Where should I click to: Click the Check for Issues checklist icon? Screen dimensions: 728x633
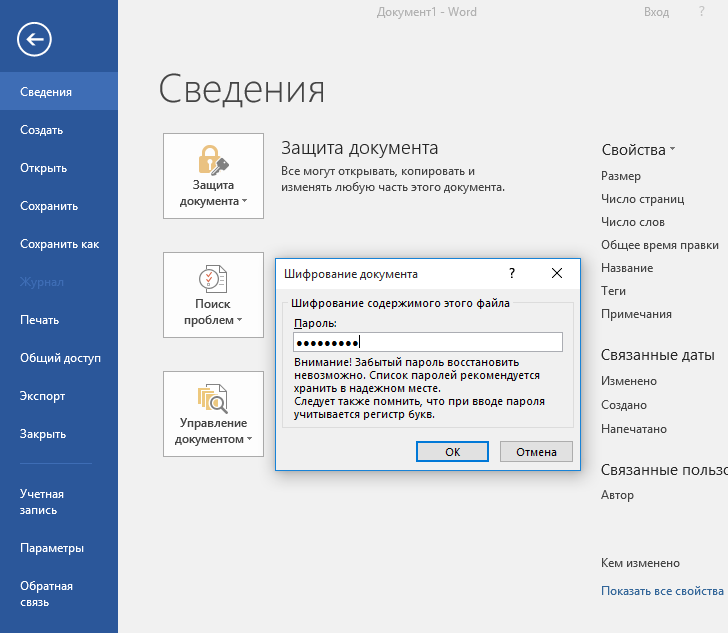coord(213,278)
